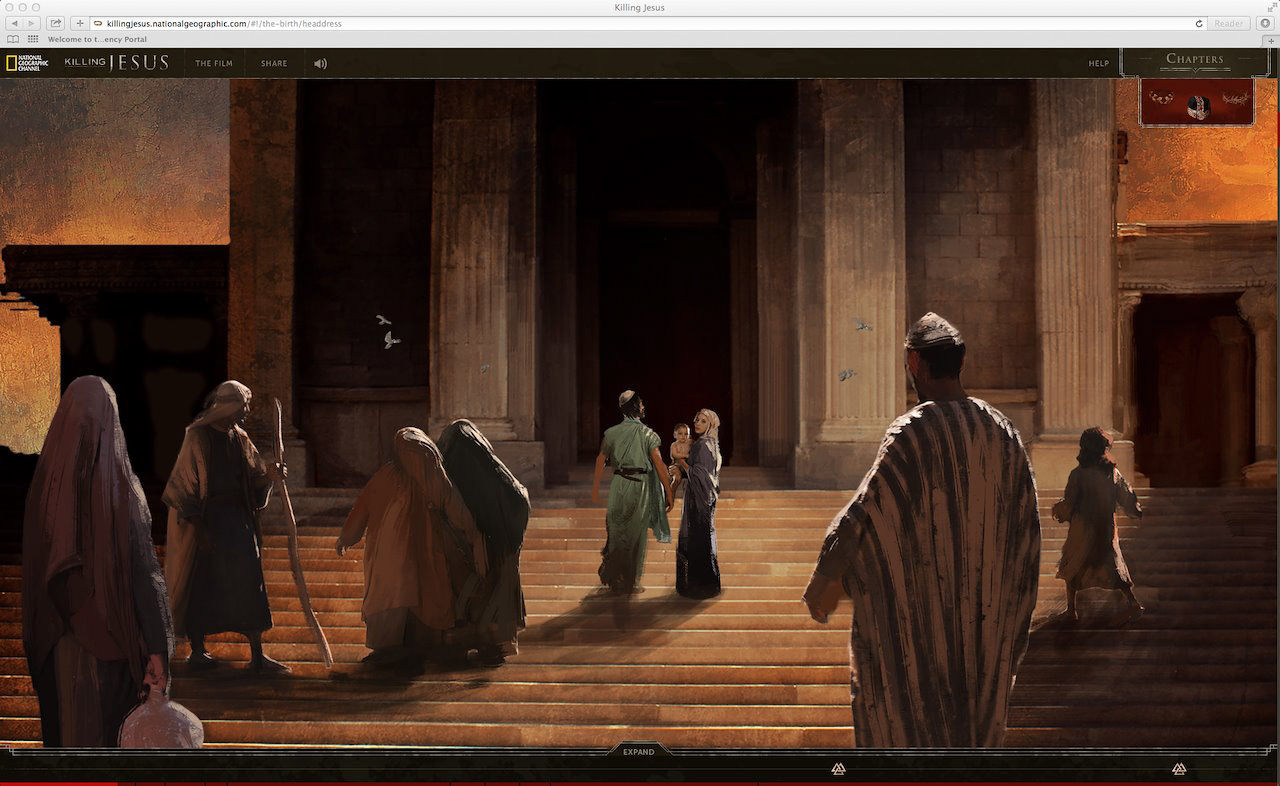Go back with the Safari back arrow
The width and height of the screenshot is (1280, 786).
[14, 23]
